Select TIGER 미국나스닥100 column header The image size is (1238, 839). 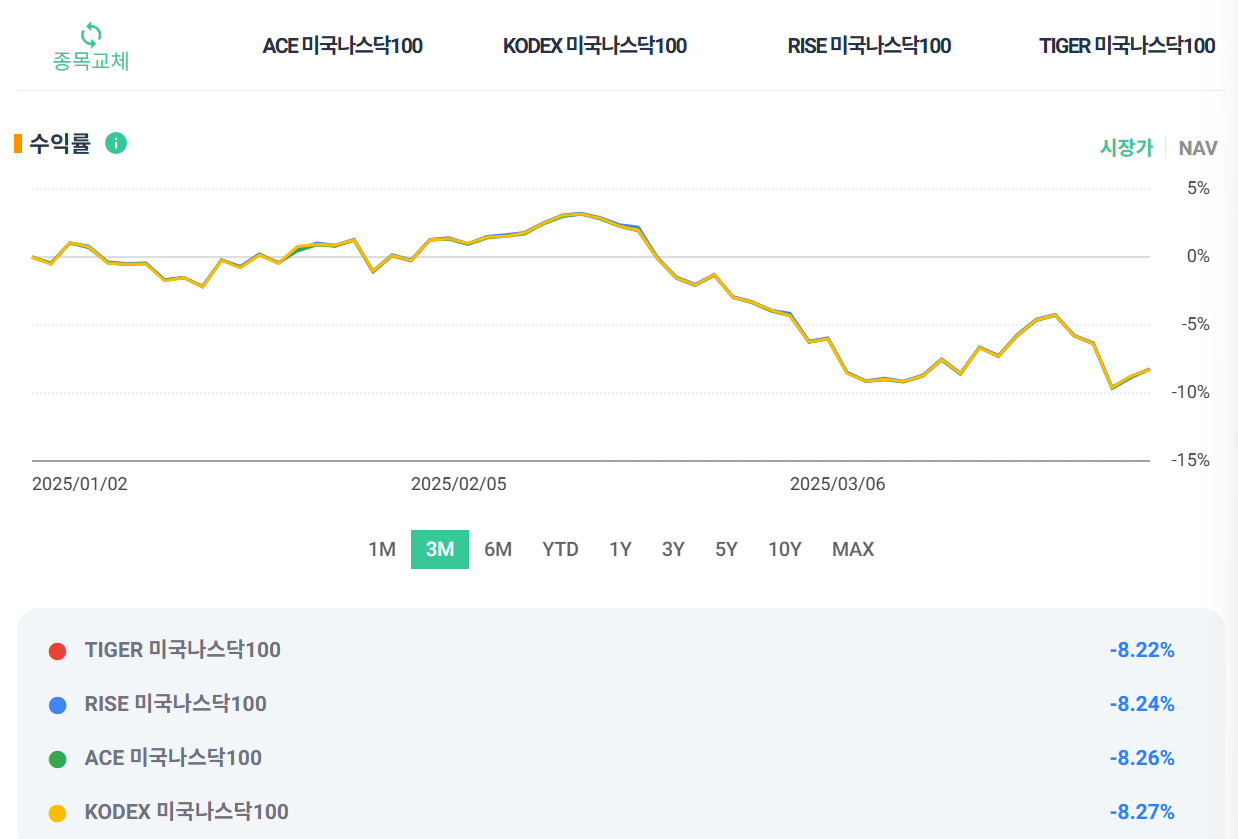click(x=1127, y=46)
